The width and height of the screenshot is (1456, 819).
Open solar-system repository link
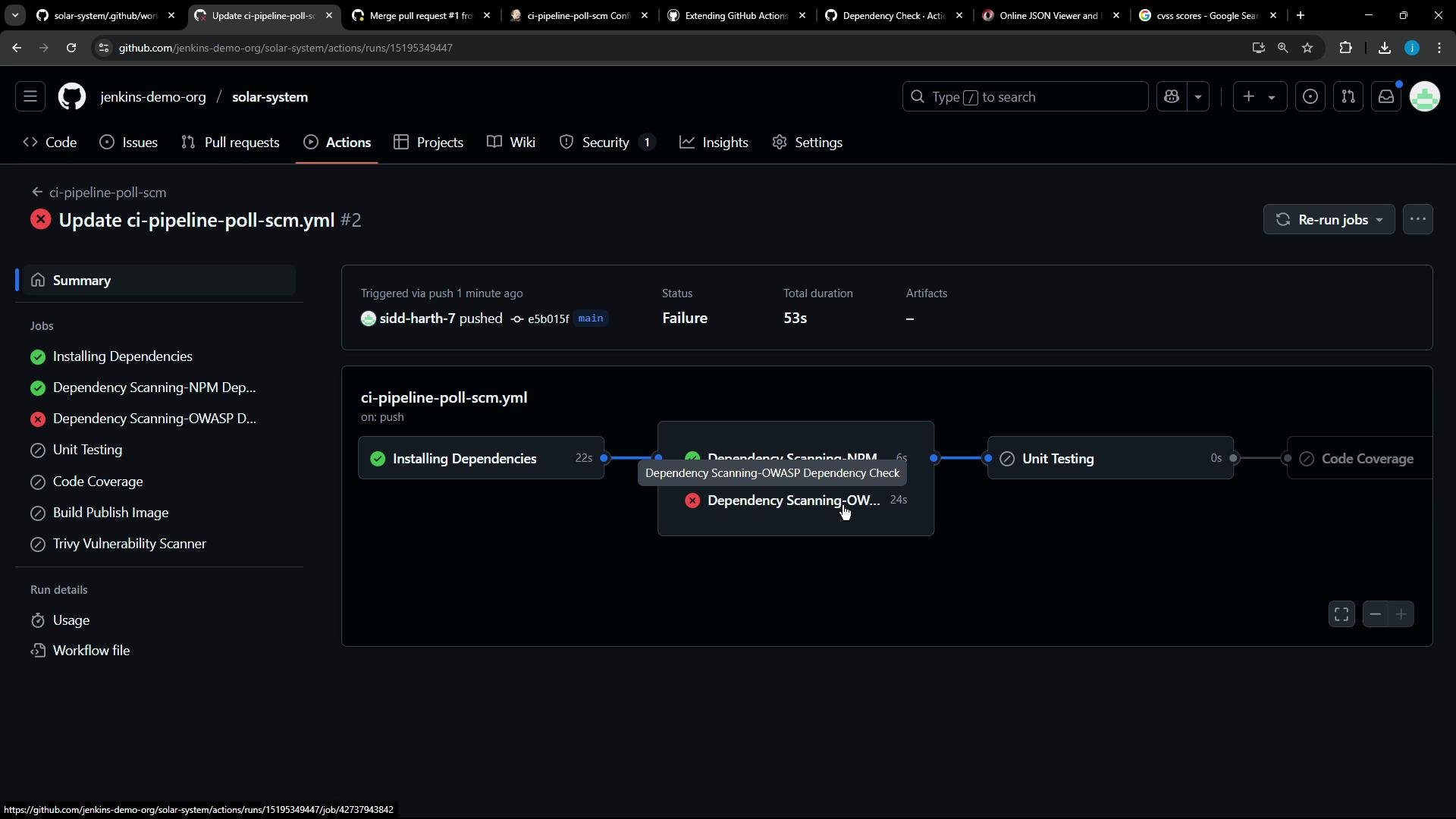click(270, 97)
